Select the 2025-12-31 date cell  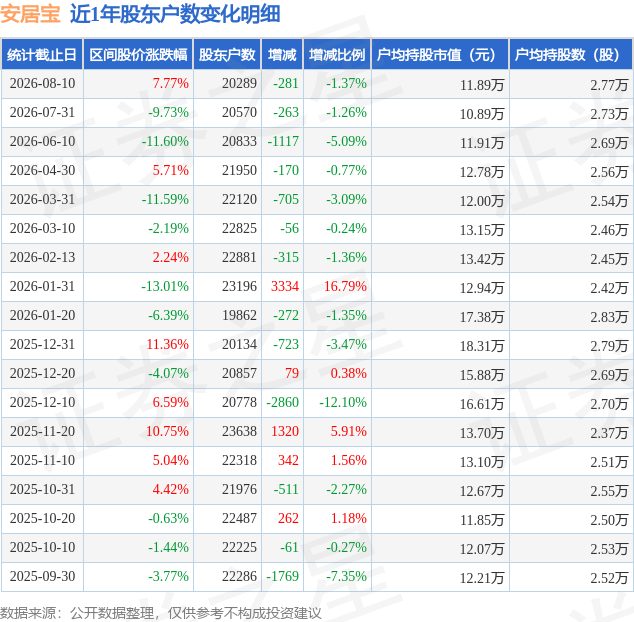[x=42, y=345]
